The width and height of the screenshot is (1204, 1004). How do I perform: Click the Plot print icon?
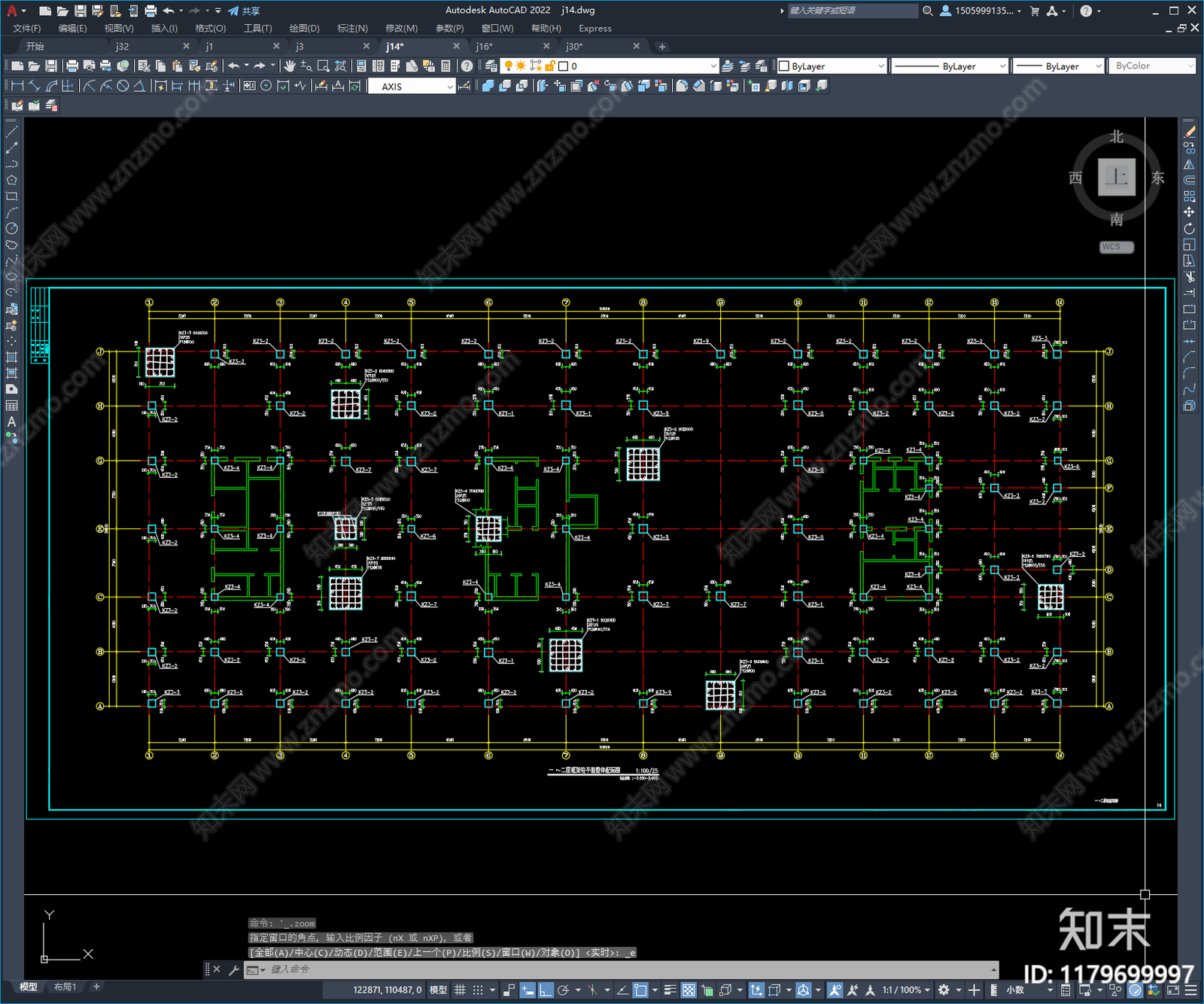point(72,66)
